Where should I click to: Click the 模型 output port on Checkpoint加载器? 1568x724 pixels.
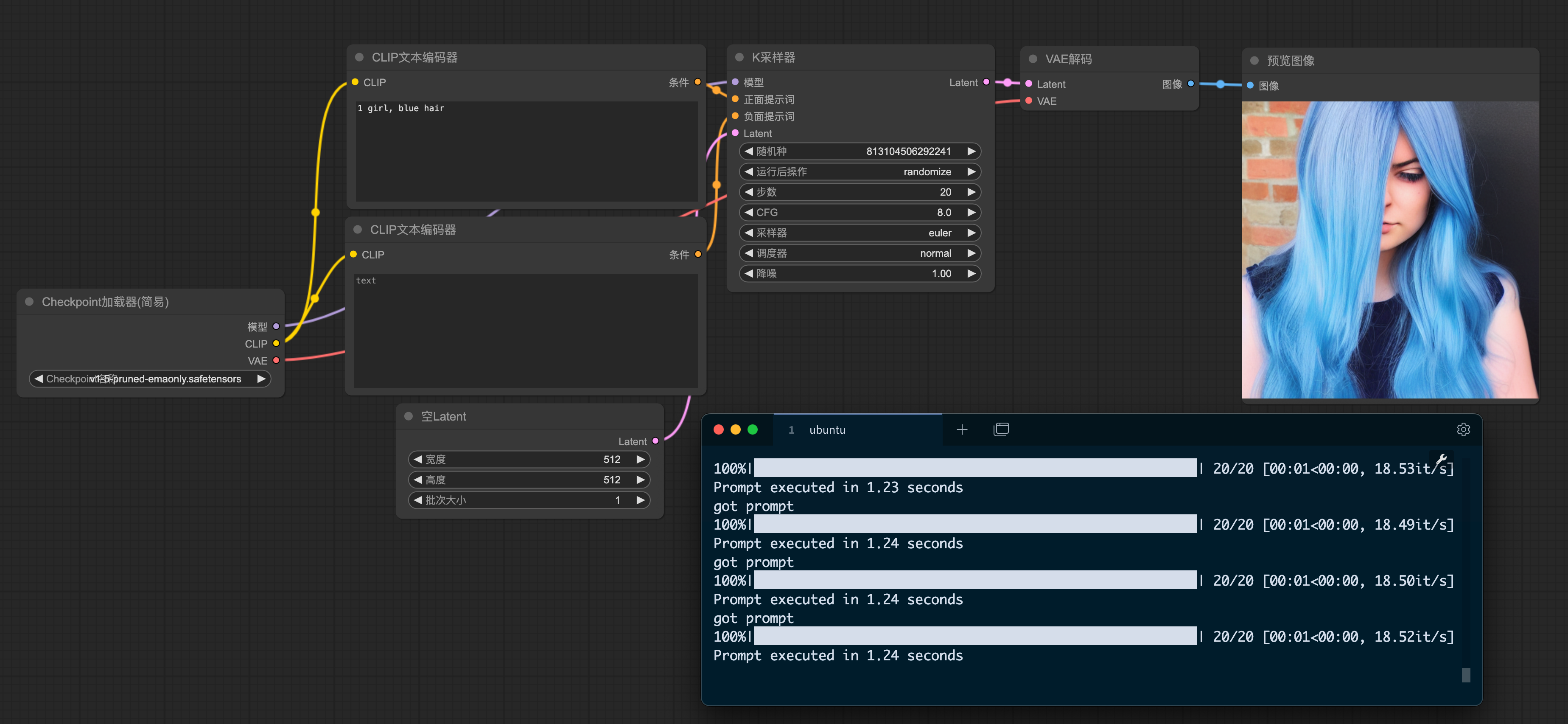pos(277,326)
